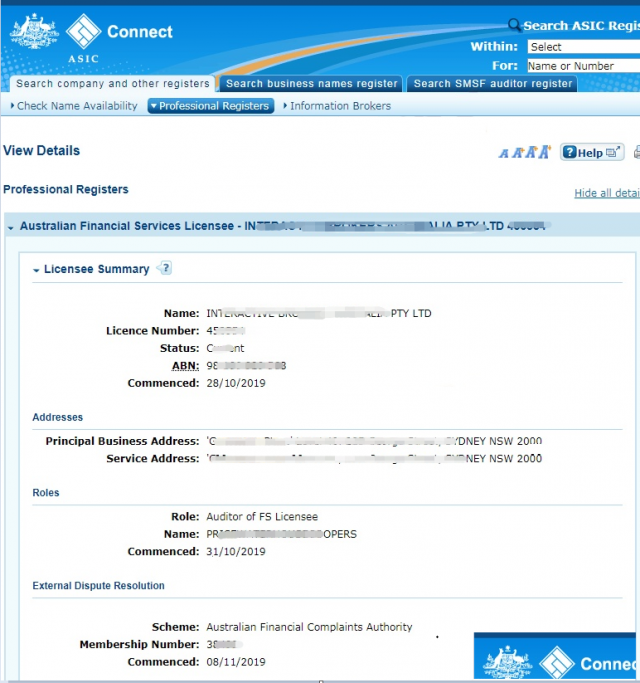The height and width of the screenshot is (683, 640).
Task: Click the ASIC Connect logo in header
Action: (90, 33)
